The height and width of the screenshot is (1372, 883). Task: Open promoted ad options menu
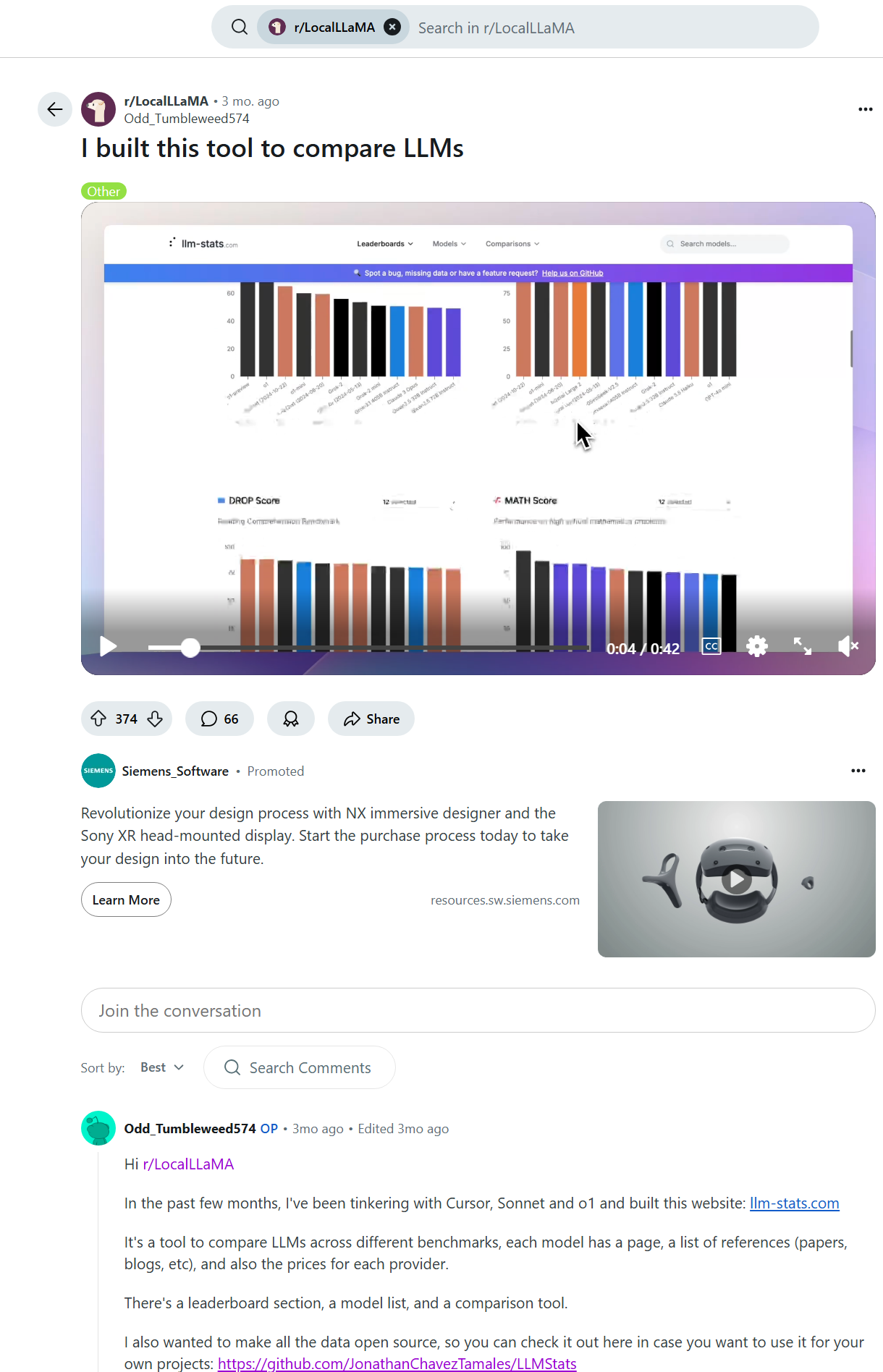(858, 771)
